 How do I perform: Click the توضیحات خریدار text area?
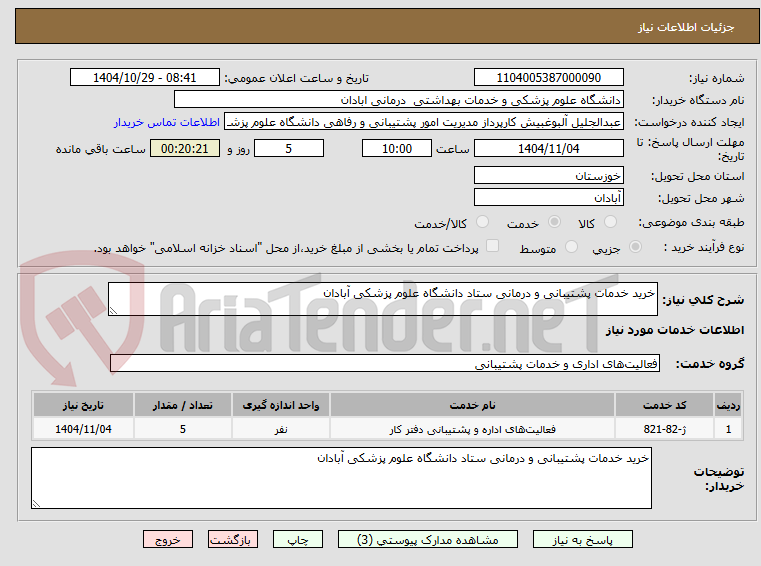click(x=341, y=478)
